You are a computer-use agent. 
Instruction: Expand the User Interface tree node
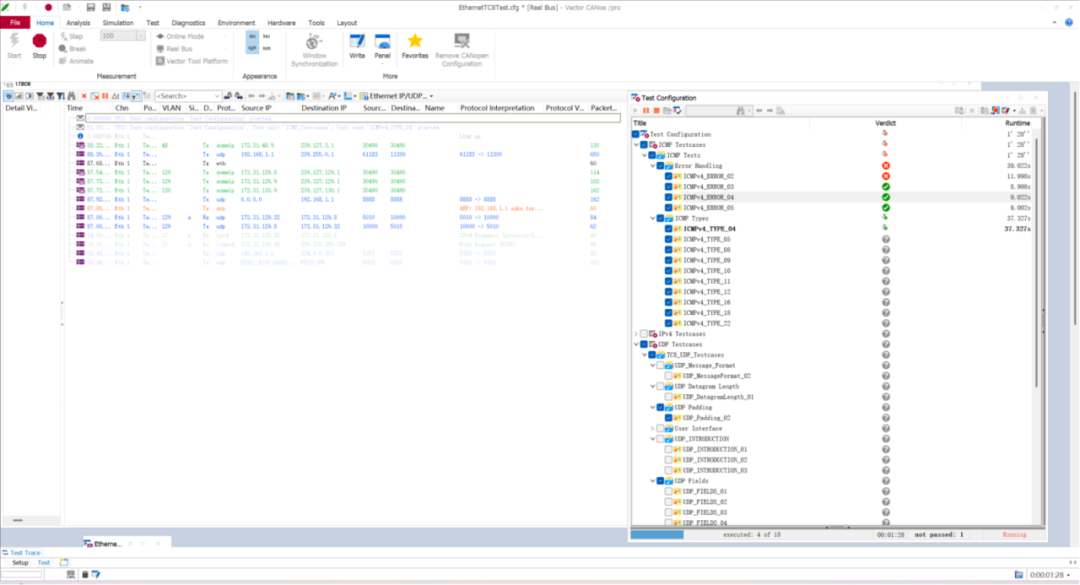point(653,429)
